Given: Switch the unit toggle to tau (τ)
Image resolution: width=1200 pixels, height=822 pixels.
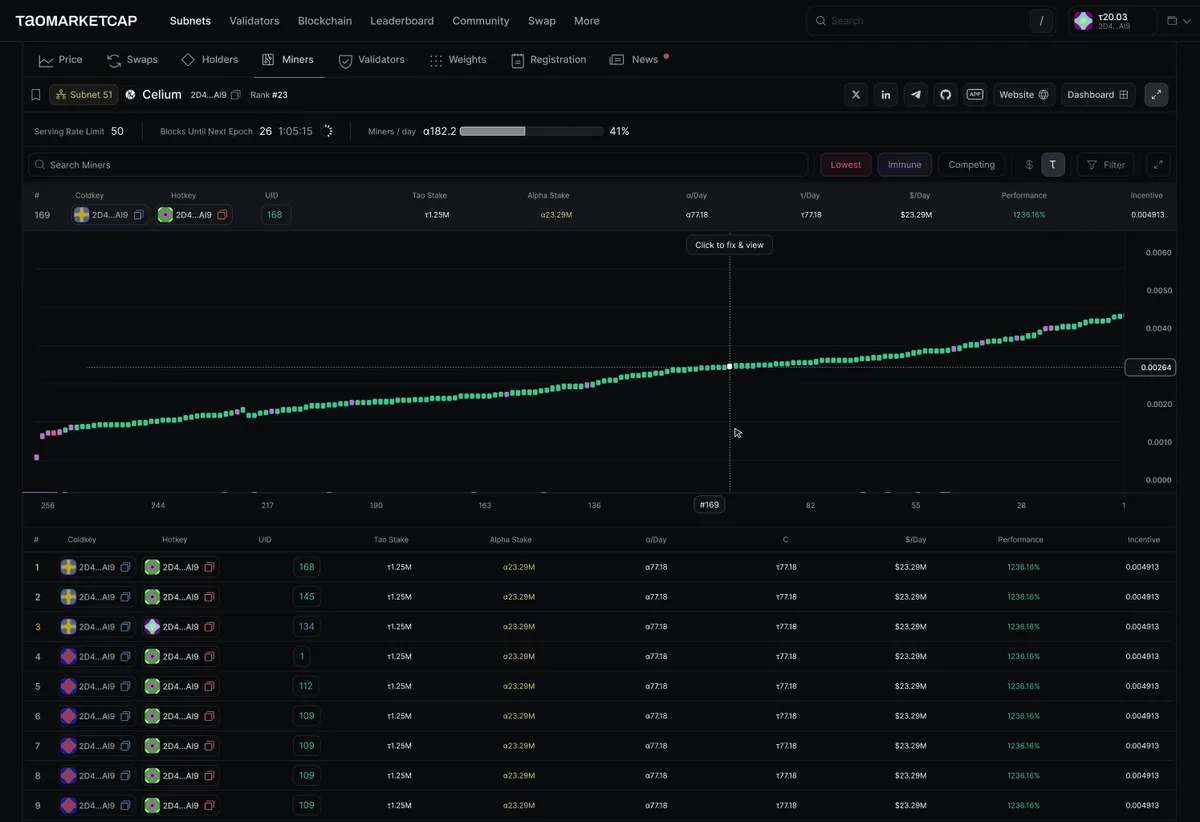Looking at the screenshot, I should pos(1053,165).
